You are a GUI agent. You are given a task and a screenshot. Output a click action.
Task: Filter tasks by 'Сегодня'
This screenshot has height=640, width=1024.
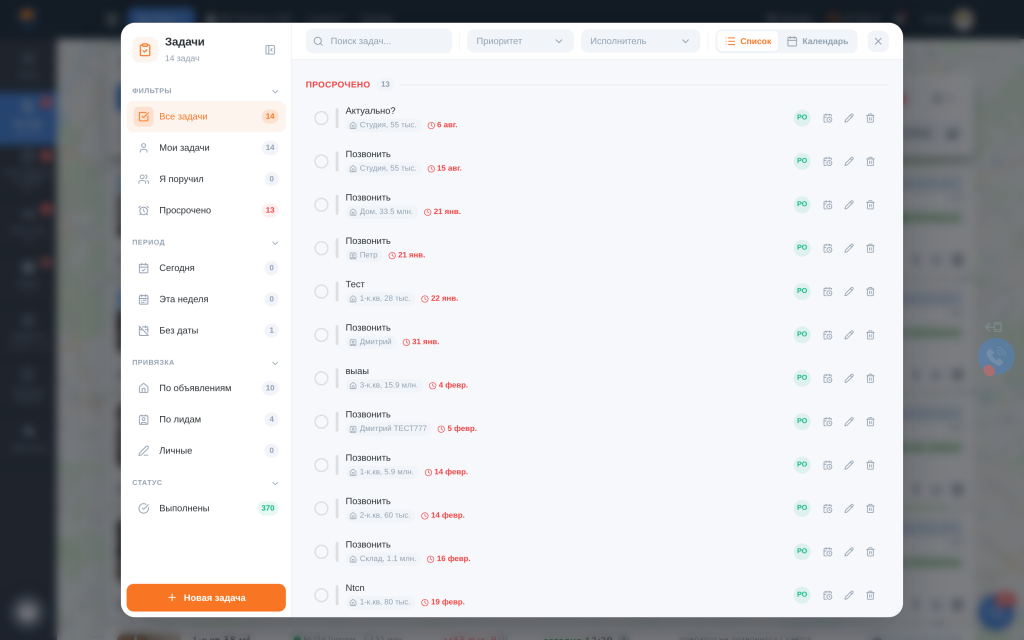coord(206,268)
